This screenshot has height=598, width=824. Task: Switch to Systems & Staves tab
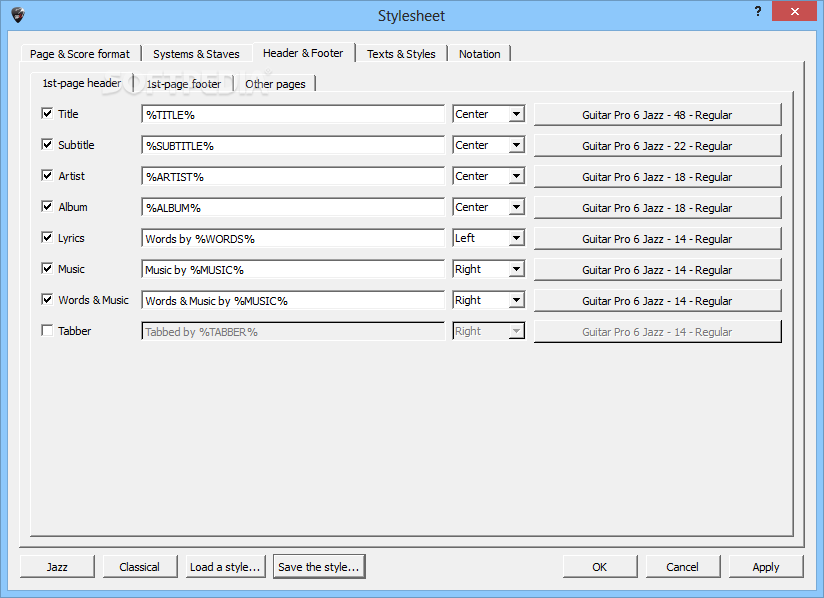(196, 54)
